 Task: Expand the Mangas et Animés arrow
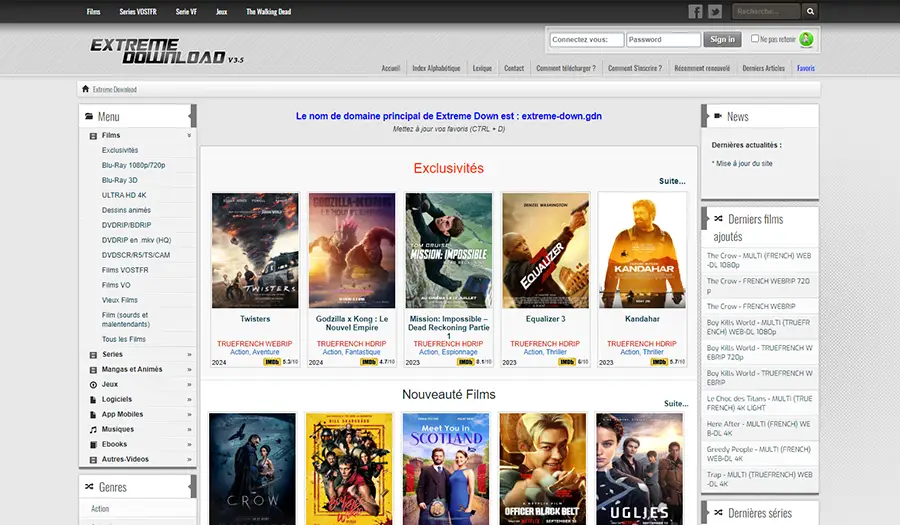(189, 370)
